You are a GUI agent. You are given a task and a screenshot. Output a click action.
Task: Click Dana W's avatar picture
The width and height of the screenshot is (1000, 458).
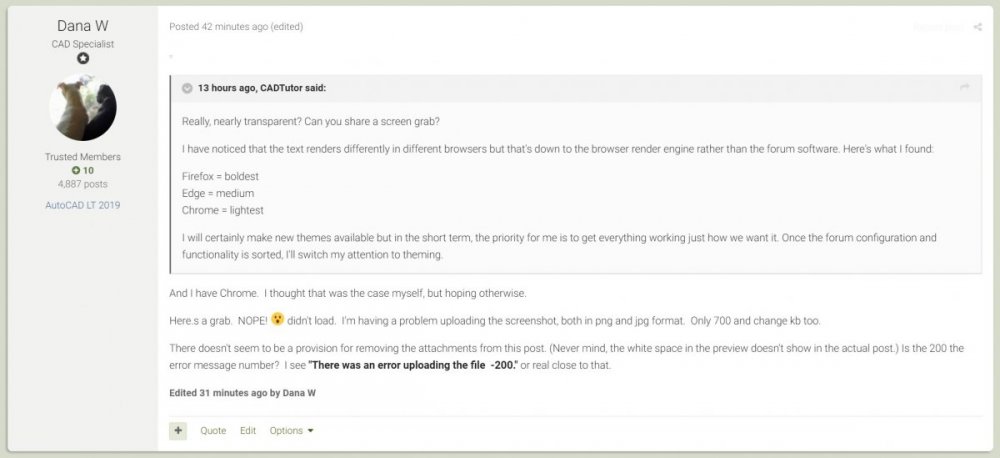pos(84,107)
